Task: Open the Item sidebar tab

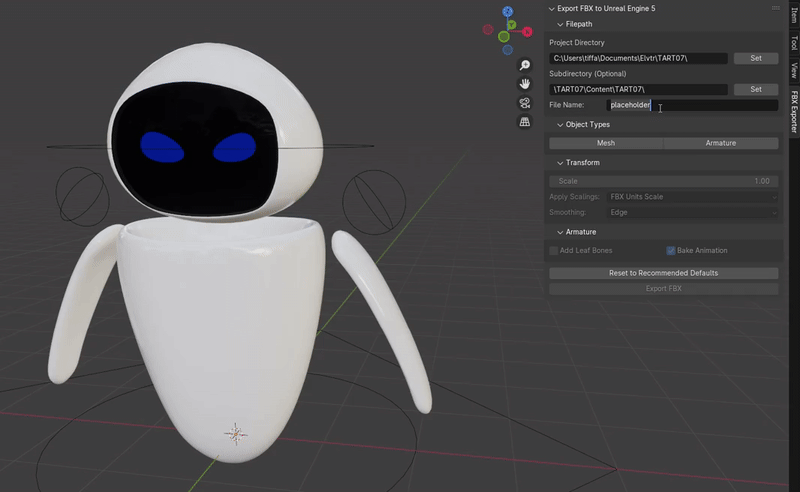Action: [794, 15]
